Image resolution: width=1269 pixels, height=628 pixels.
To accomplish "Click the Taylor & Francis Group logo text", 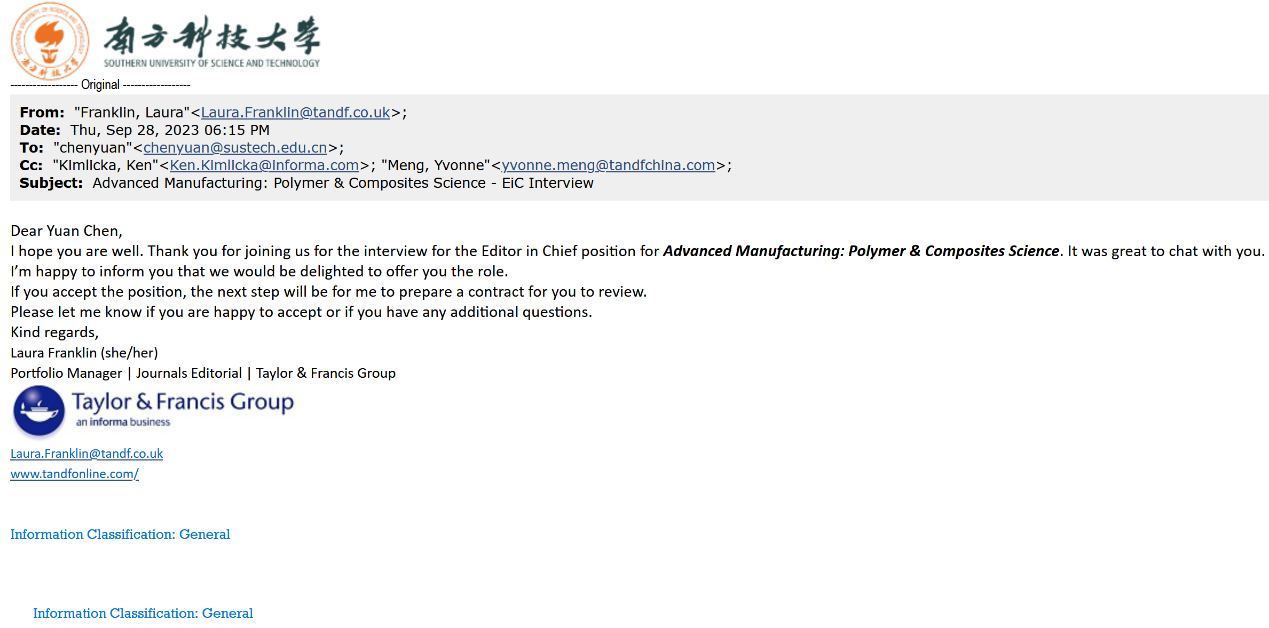I will point(183,402).
